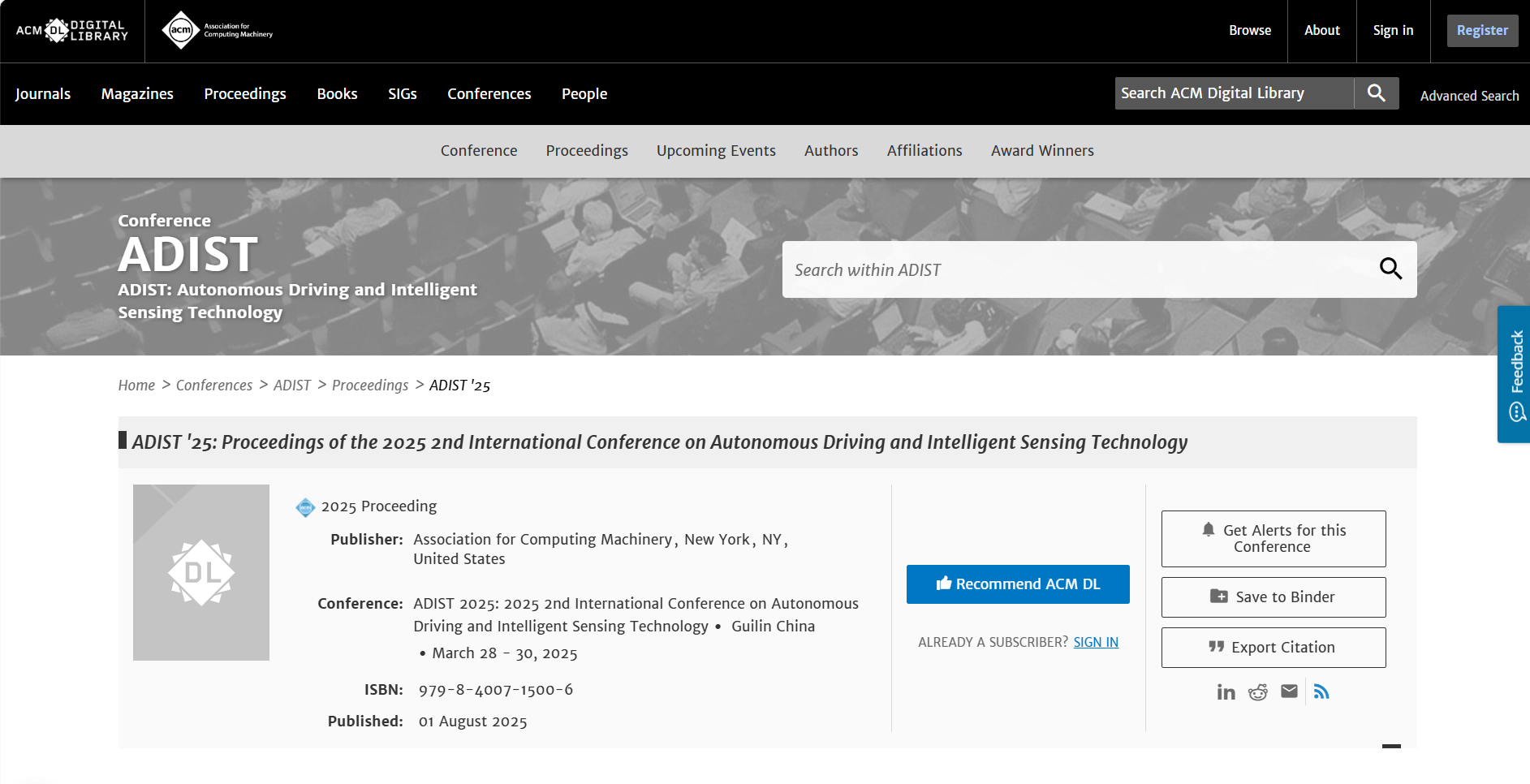Open the People section
Viewport: 1530px width, 784px height.
pyautogui.click(x=584, y=93)
